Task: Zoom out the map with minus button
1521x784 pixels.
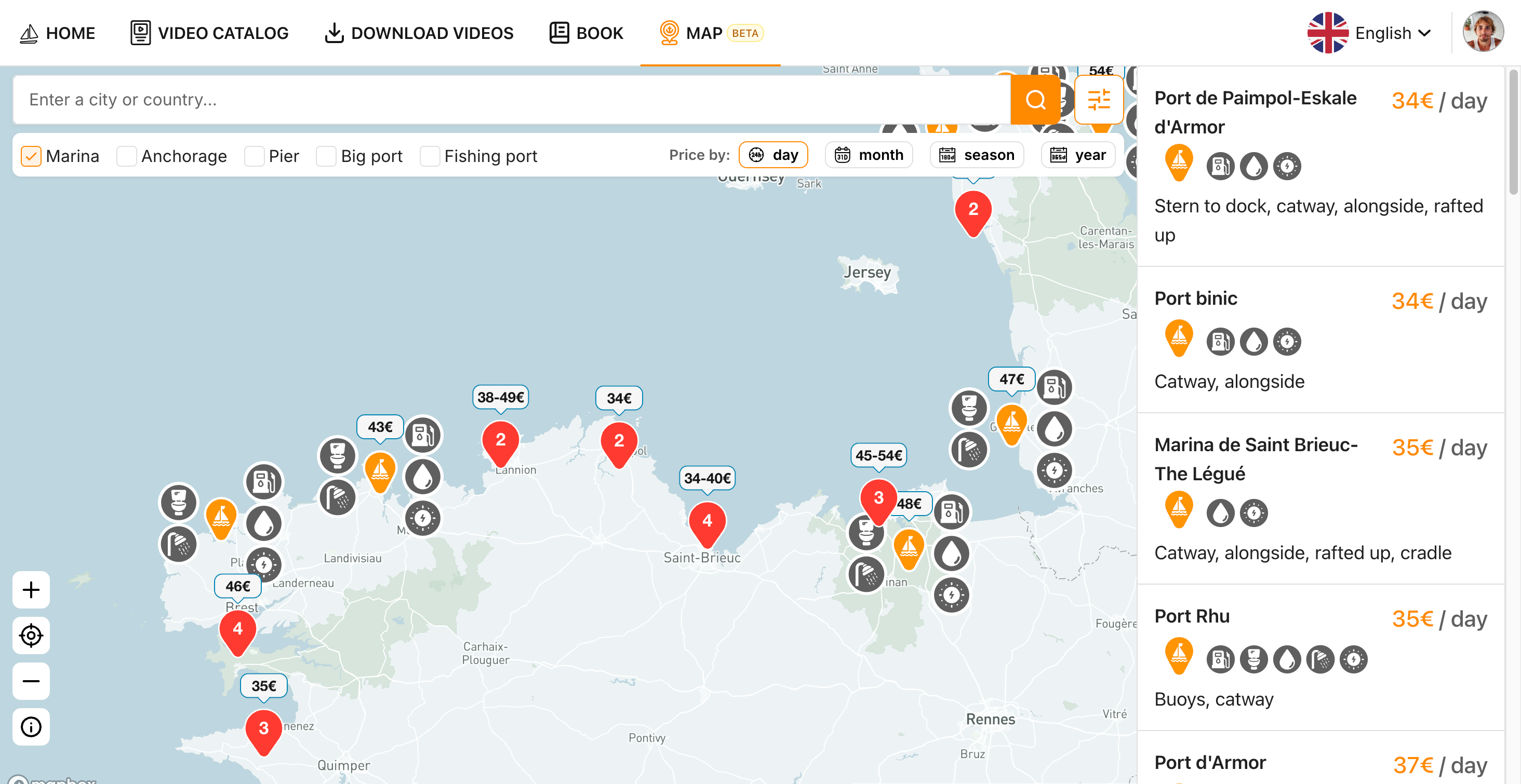Action: point(31,681)
